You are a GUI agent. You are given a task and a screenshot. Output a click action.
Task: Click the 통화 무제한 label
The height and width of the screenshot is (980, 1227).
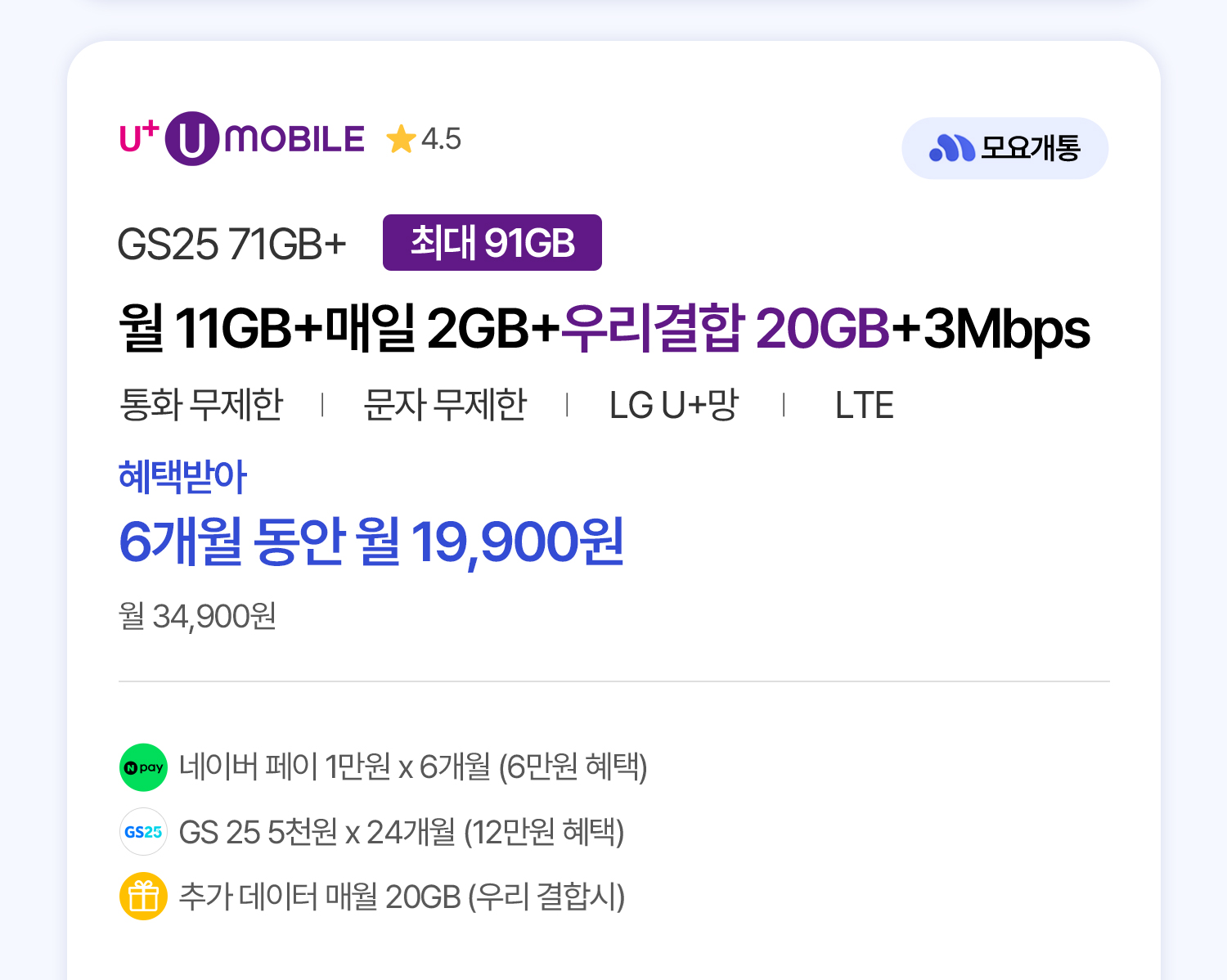pyautogui.click(x=201, y=405)
